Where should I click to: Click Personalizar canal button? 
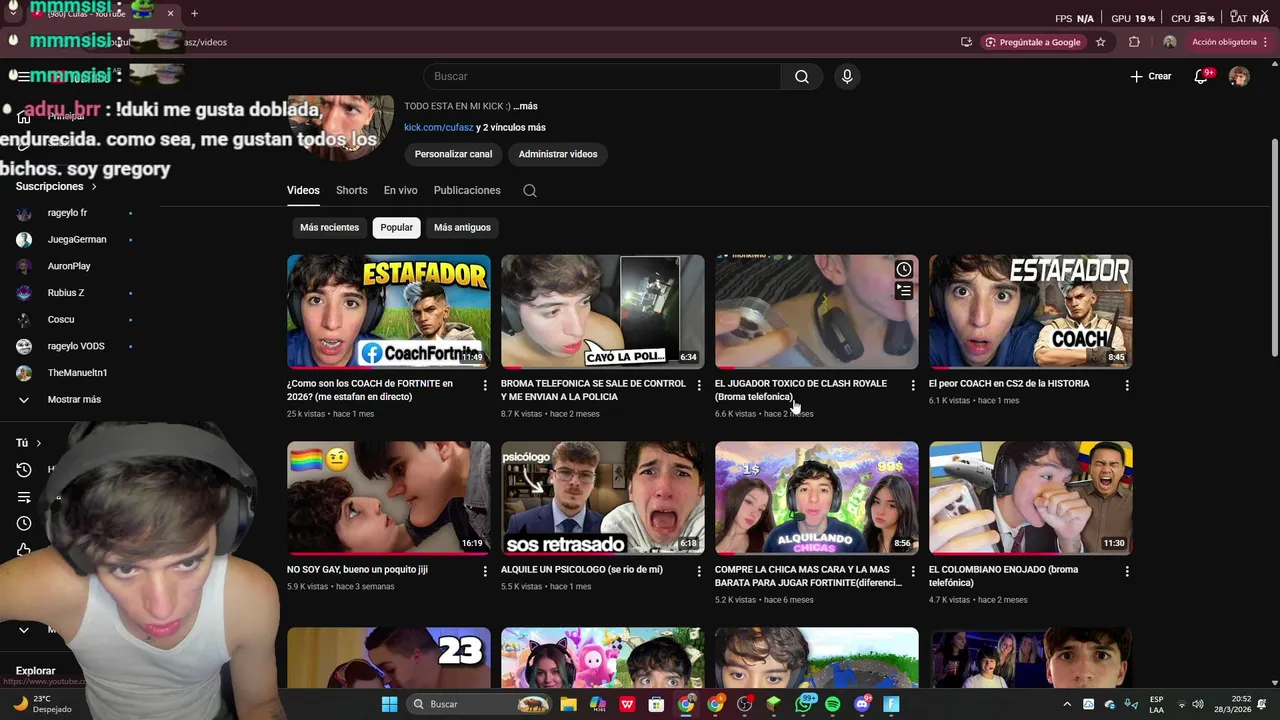(x=453, y=154)
